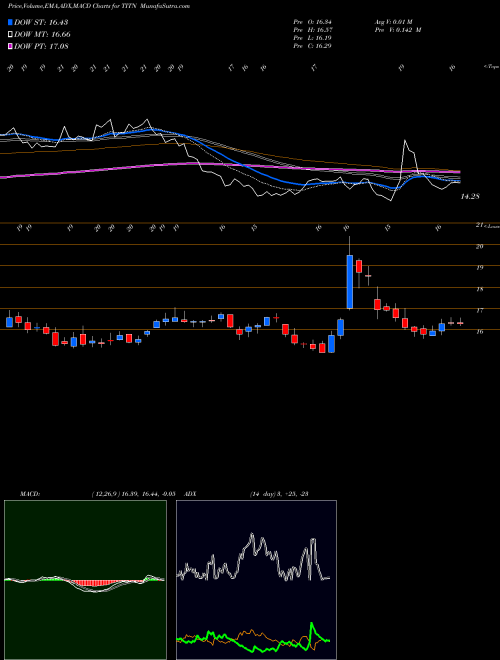Open the green MACD histogram panel

(x=85, y=580)
